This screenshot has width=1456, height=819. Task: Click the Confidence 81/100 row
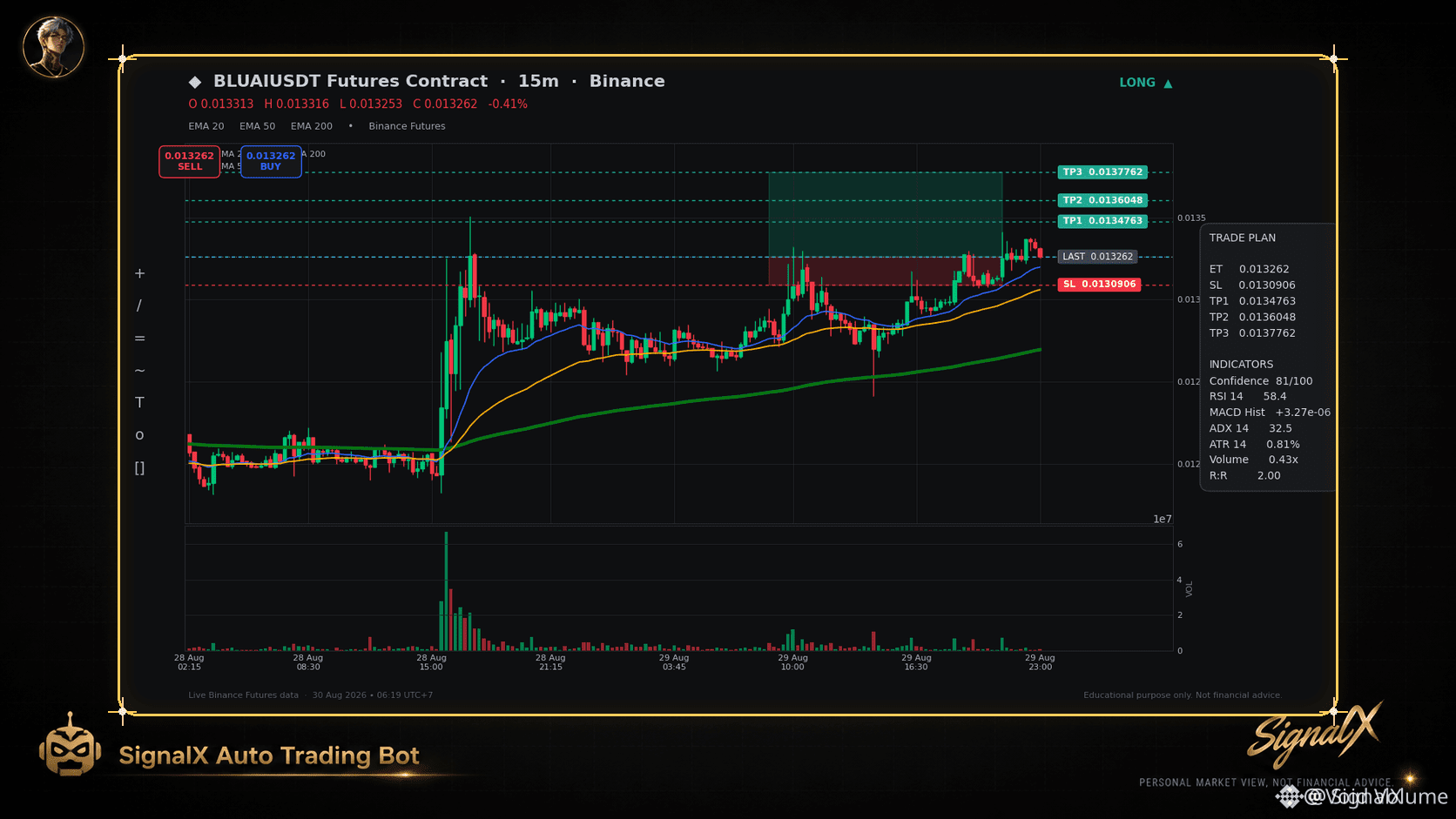1261,381
